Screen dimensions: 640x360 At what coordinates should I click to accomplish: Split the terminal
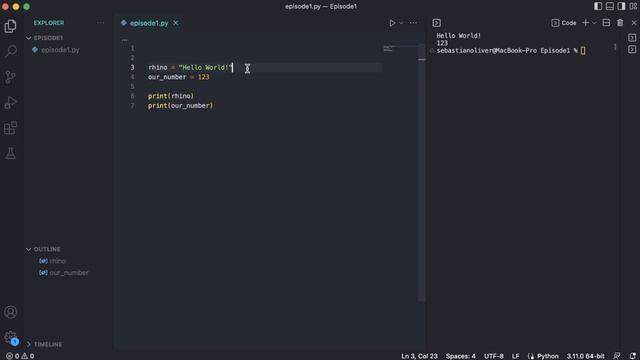tap(606, 23)
